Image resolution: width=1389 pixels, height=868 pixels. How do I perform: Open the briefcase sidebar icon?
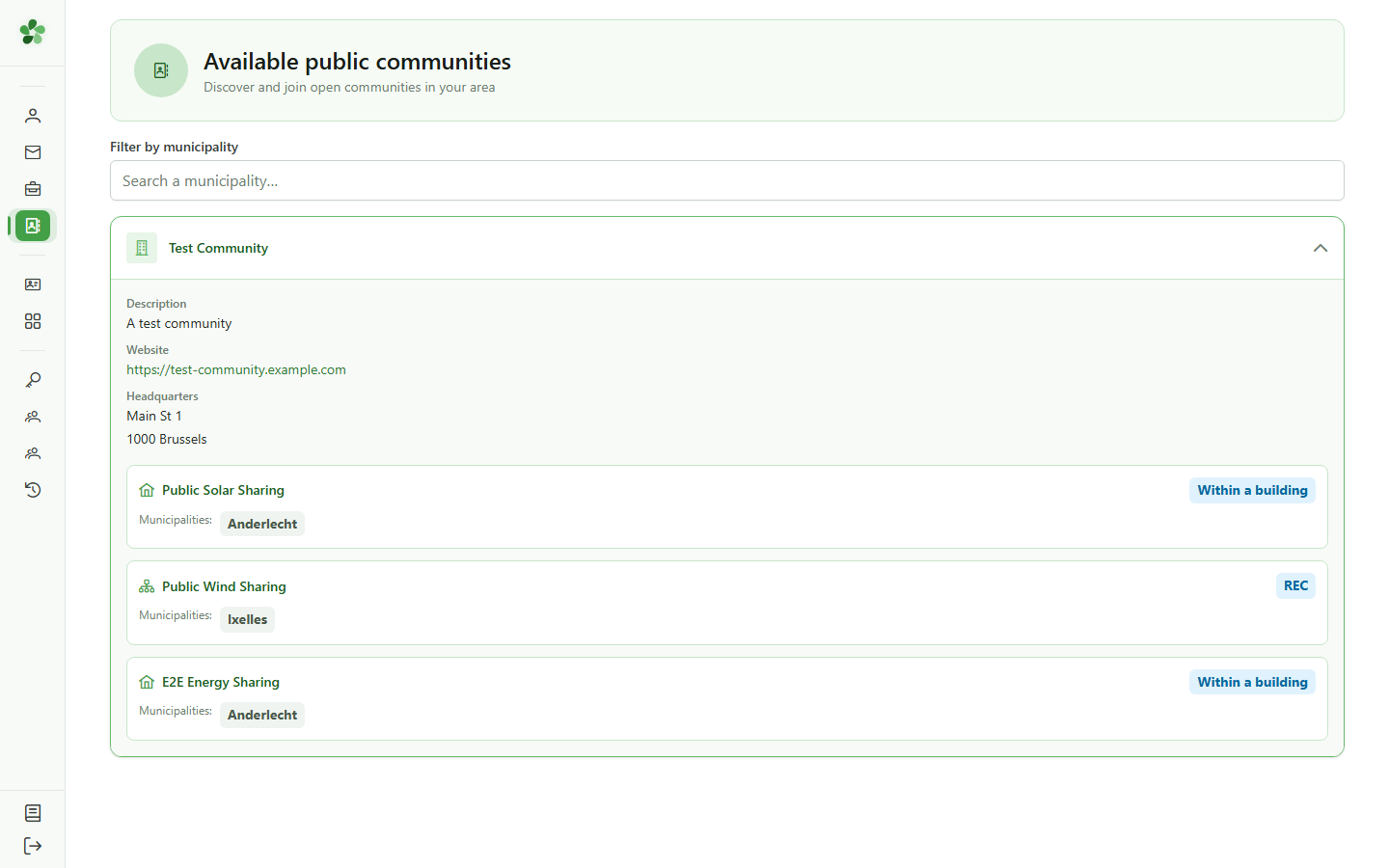coord(33,189)
